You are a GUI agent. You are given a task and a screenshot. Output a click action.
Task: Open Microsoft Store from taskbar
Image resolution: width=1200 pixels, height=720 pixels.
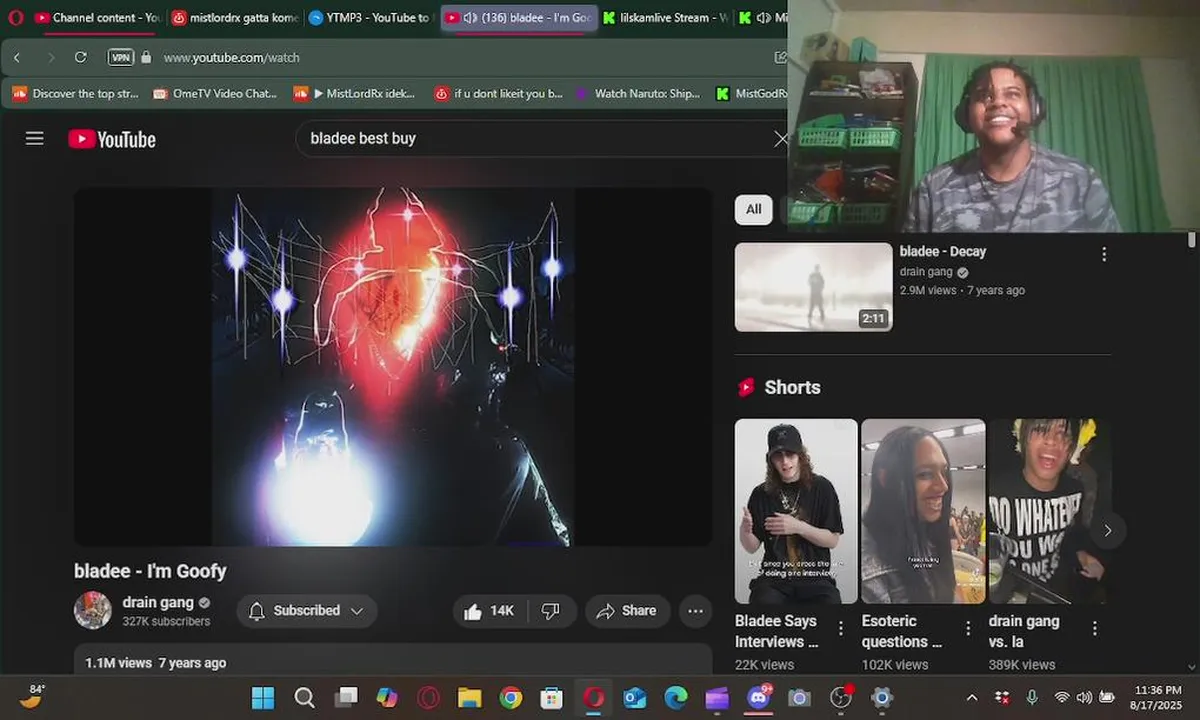552,698
